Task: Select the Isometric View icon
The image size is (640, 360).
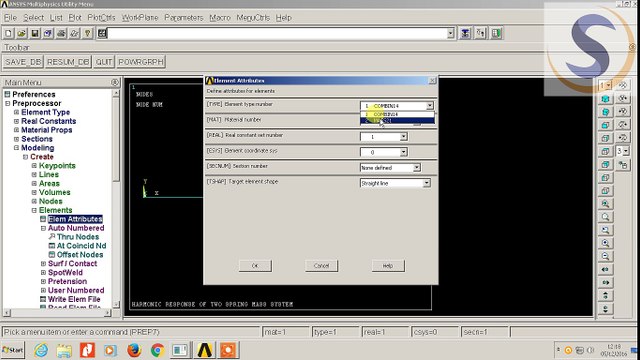Action: (x=605, y=99)
